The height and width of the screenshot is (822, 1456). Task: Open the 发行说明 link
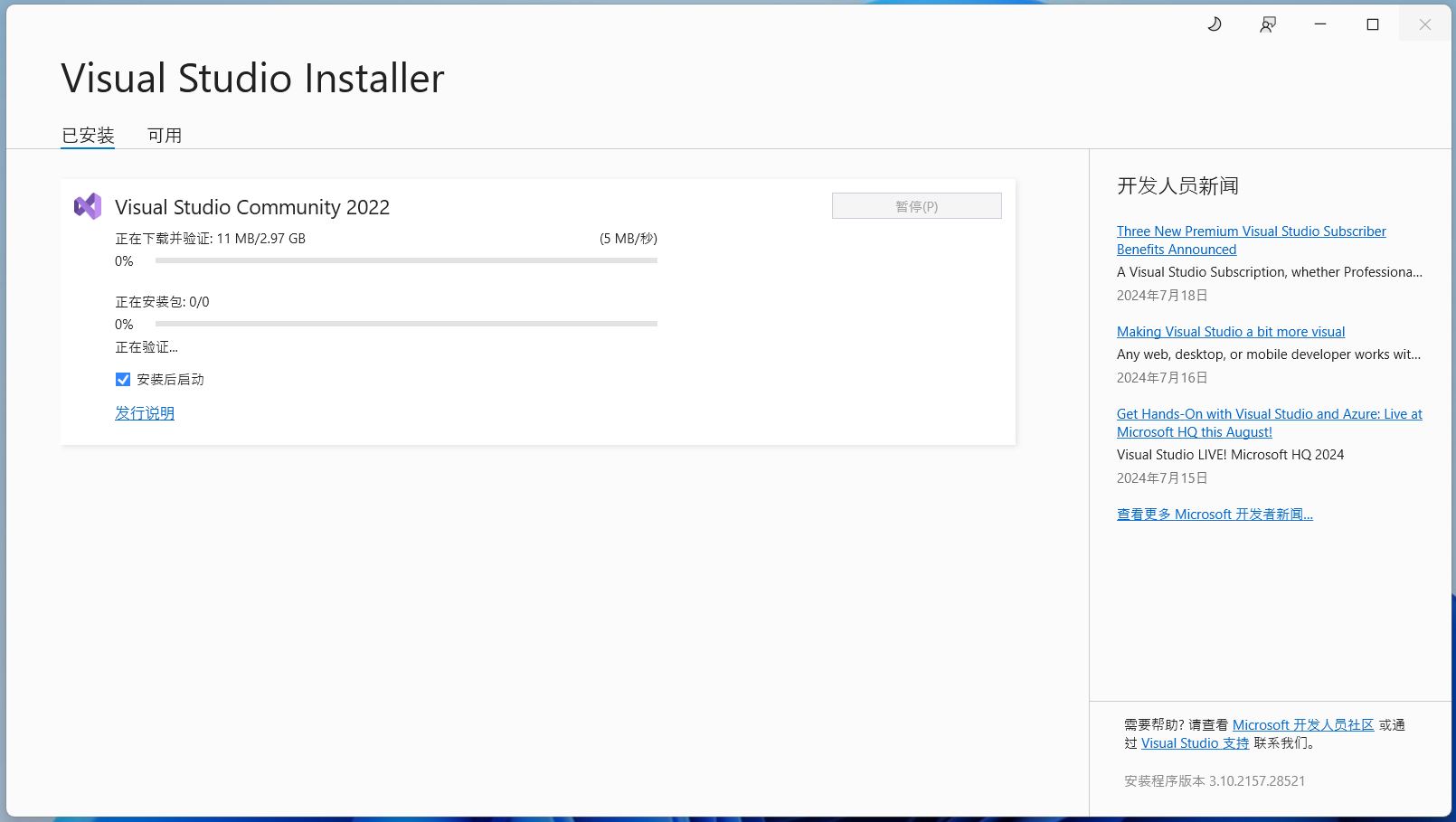[x=145, y=413]
